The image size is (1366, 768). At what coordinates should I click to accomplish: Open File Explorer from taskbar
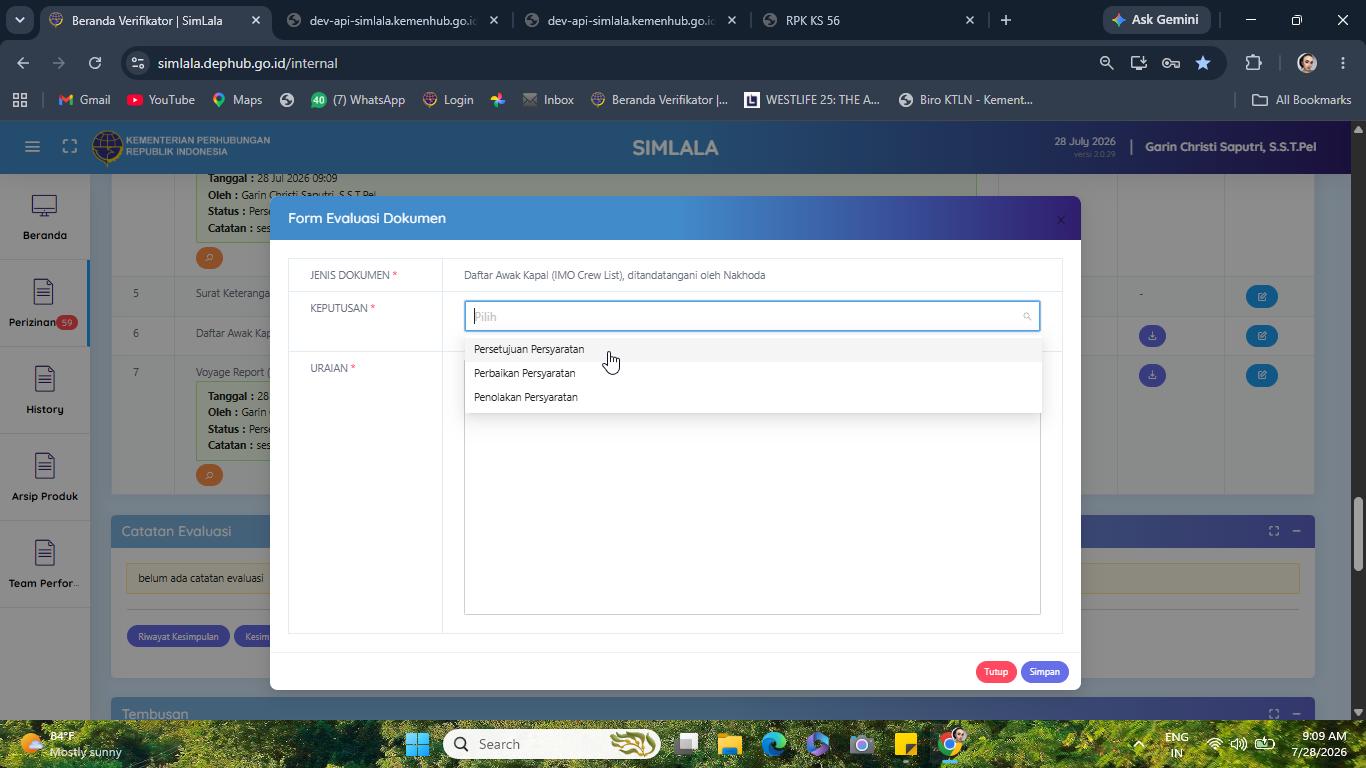pos(729,744)
